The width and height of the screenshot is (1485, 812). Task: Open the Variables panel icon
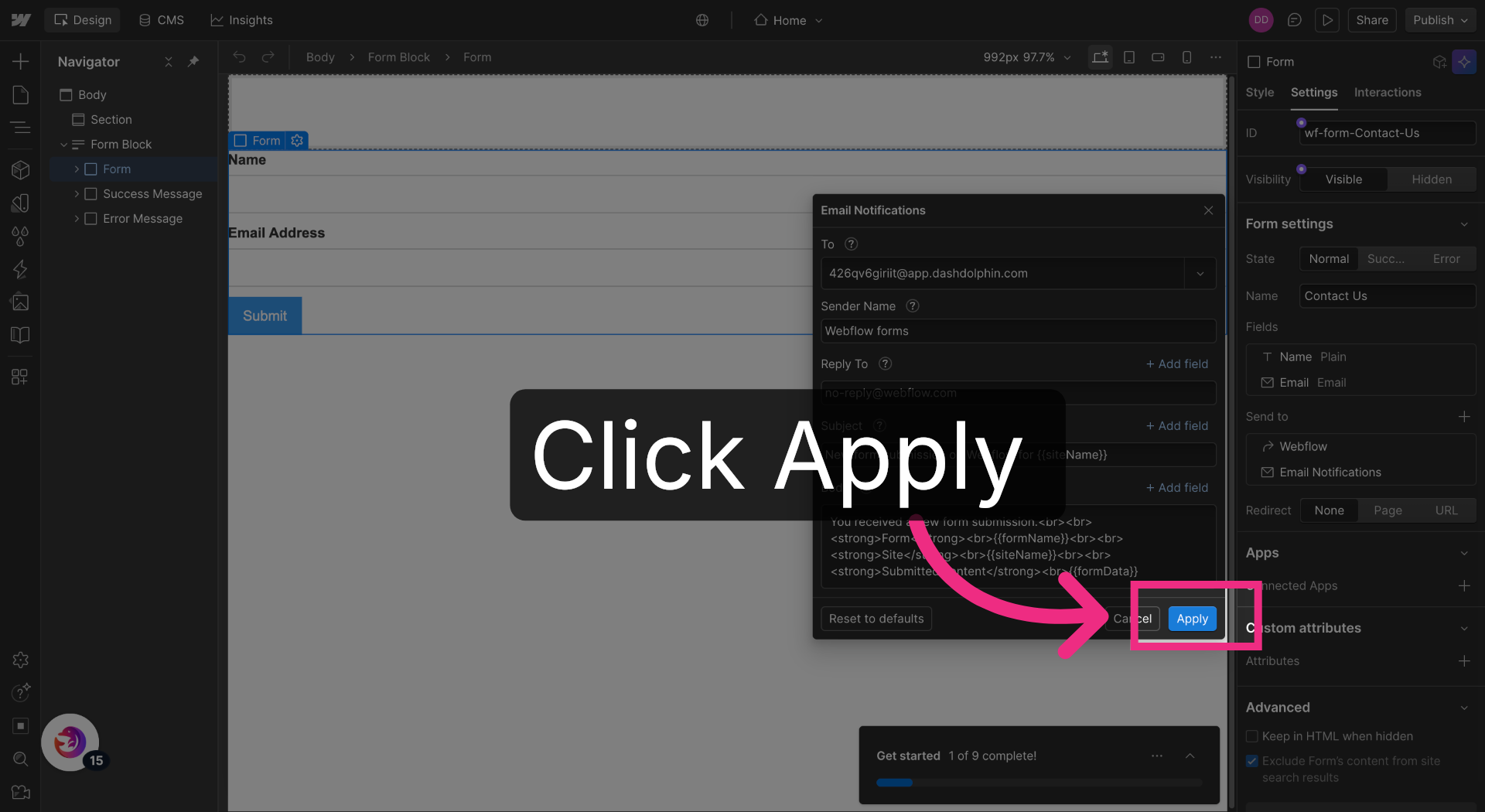click(x=21, y=203)
